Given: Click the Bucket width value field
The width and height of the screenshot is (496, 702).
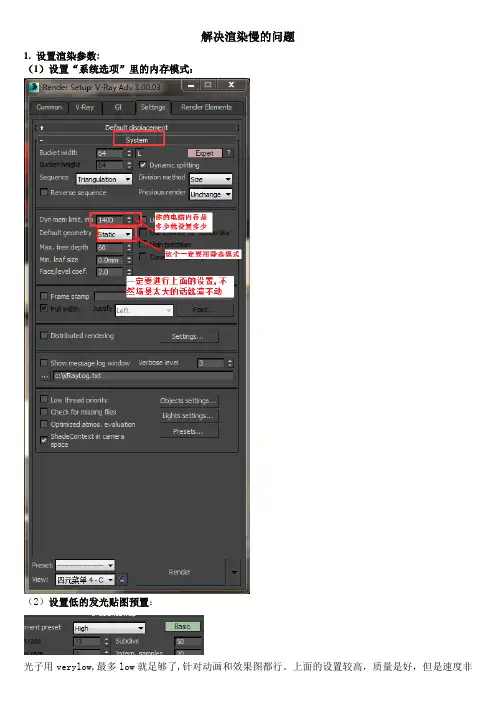Looking at the screenshot, I should tap(110, 153).
